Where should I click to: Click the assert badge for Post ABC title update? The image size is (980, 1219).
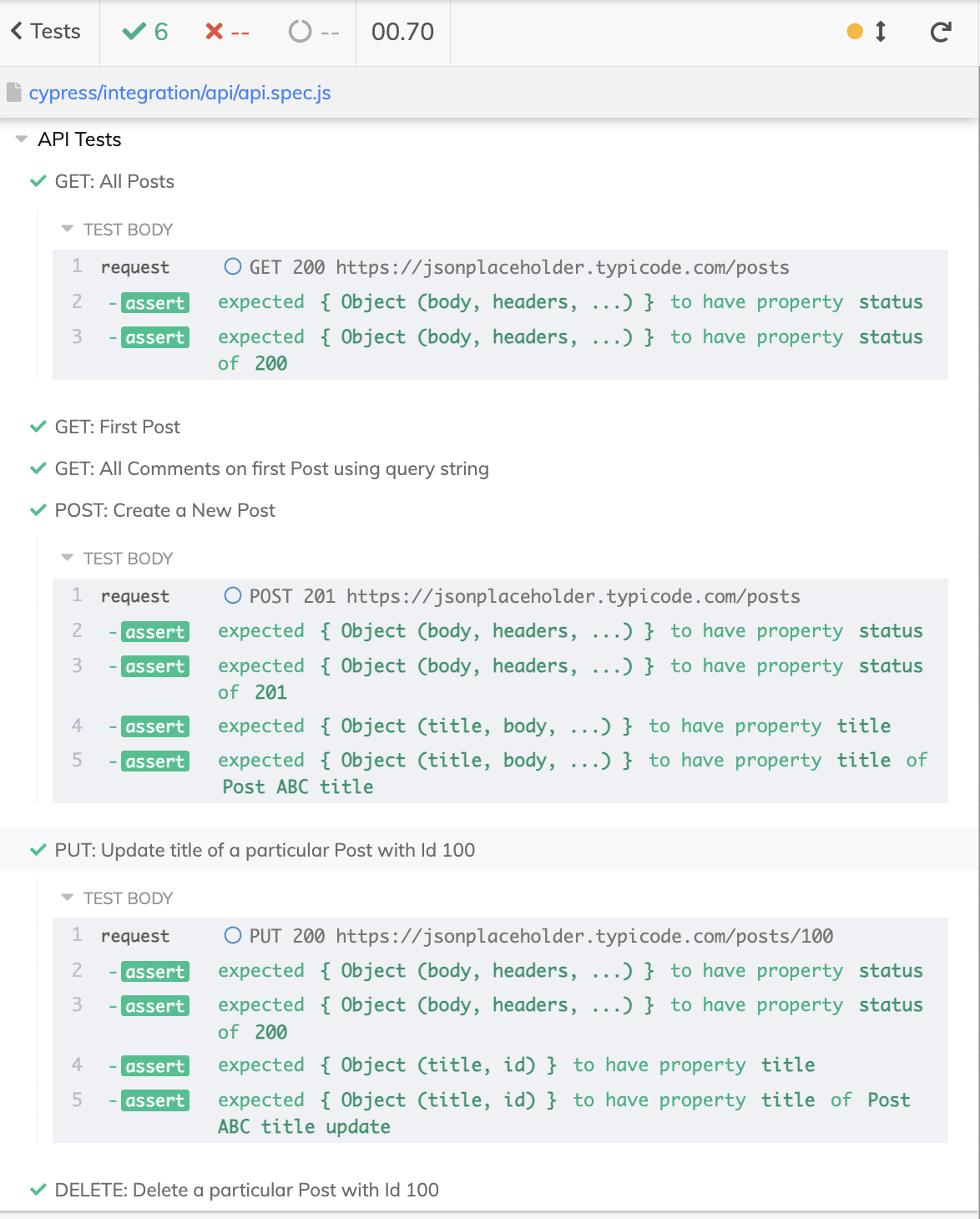point(155,1100)
